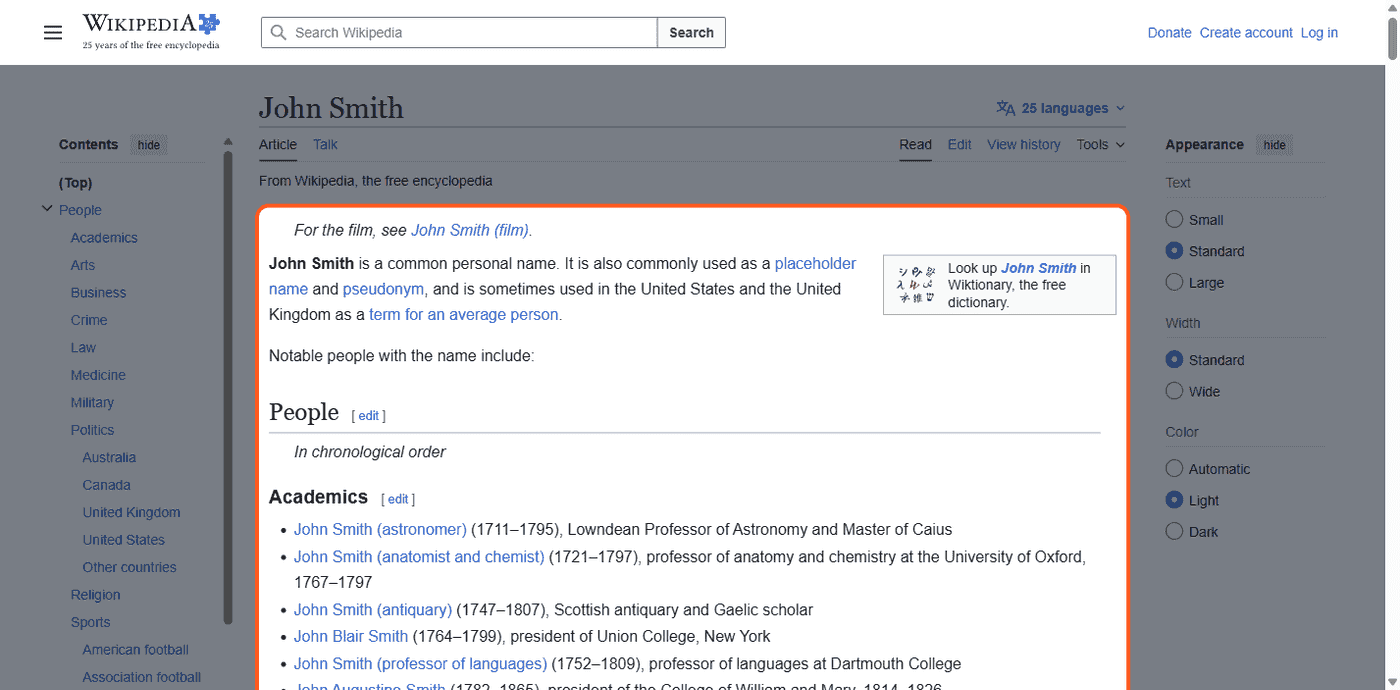Image resolution: width=1400 pixels, height=690 pixels.
Task: Open the hamburger main menu
Action: coord(53,33)
